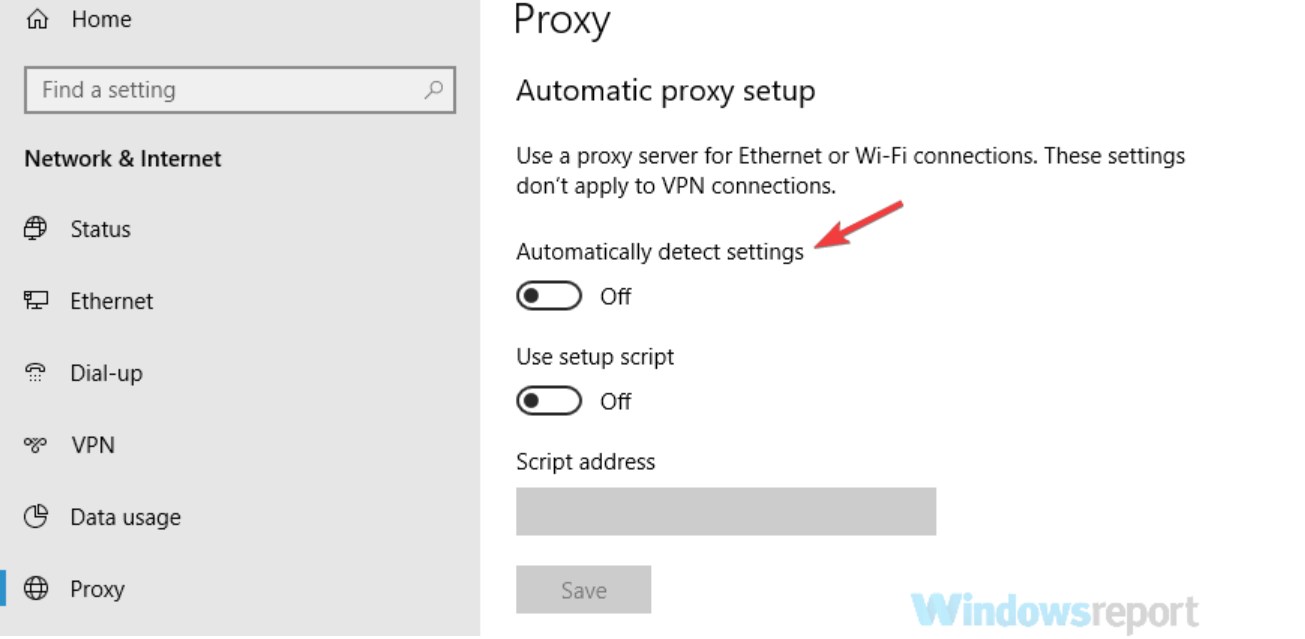
Task: Click the Dial-up icon
Action: click(x=36, y=373)
